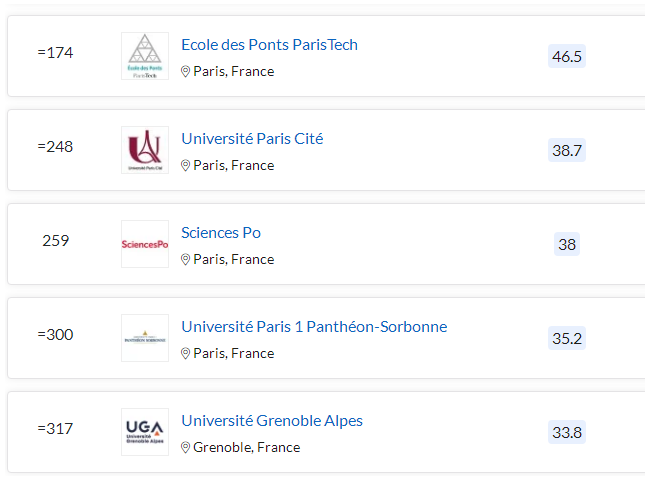This screenshot has width=646, height=479.
Task: Click the =174 rank number
Action: point(55,53)
